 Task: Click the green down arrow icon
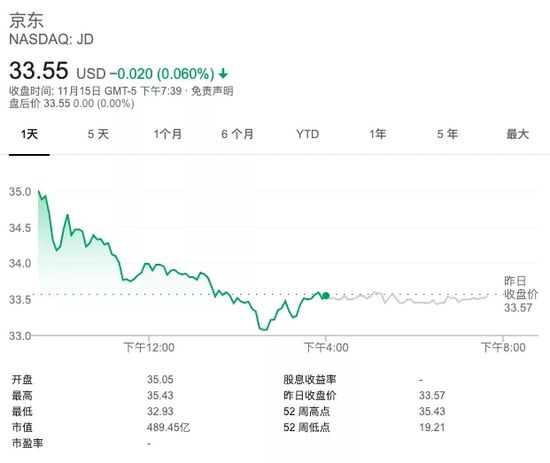click(x=223, y=74)
